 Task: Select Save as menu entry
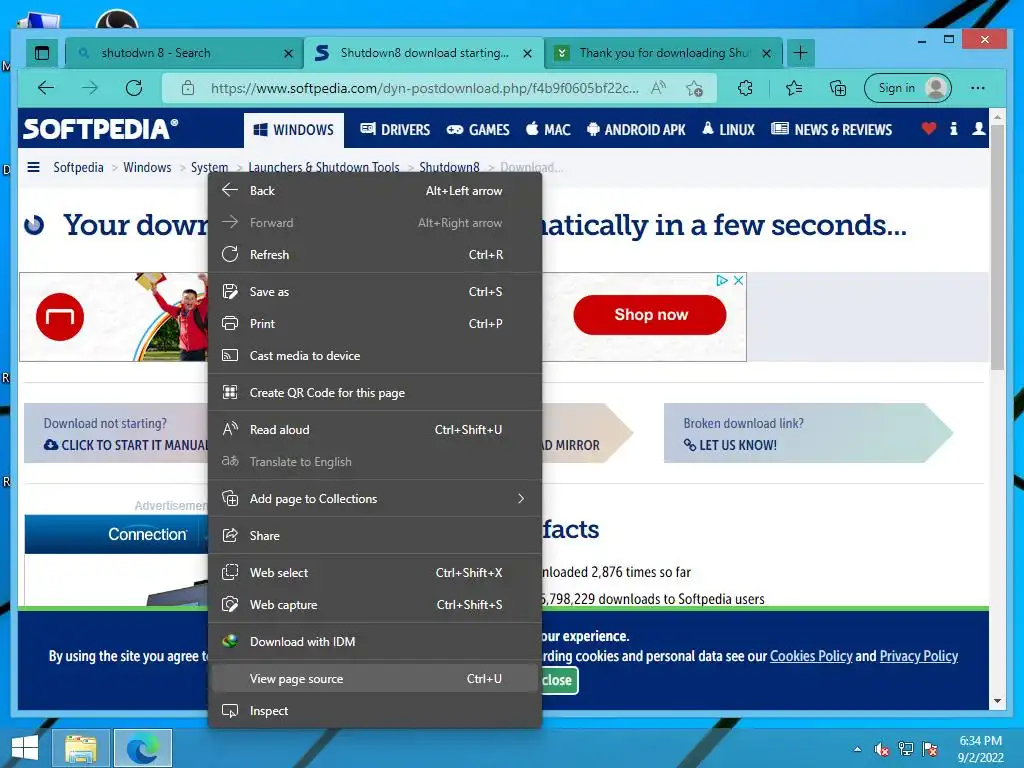point(374,292)
